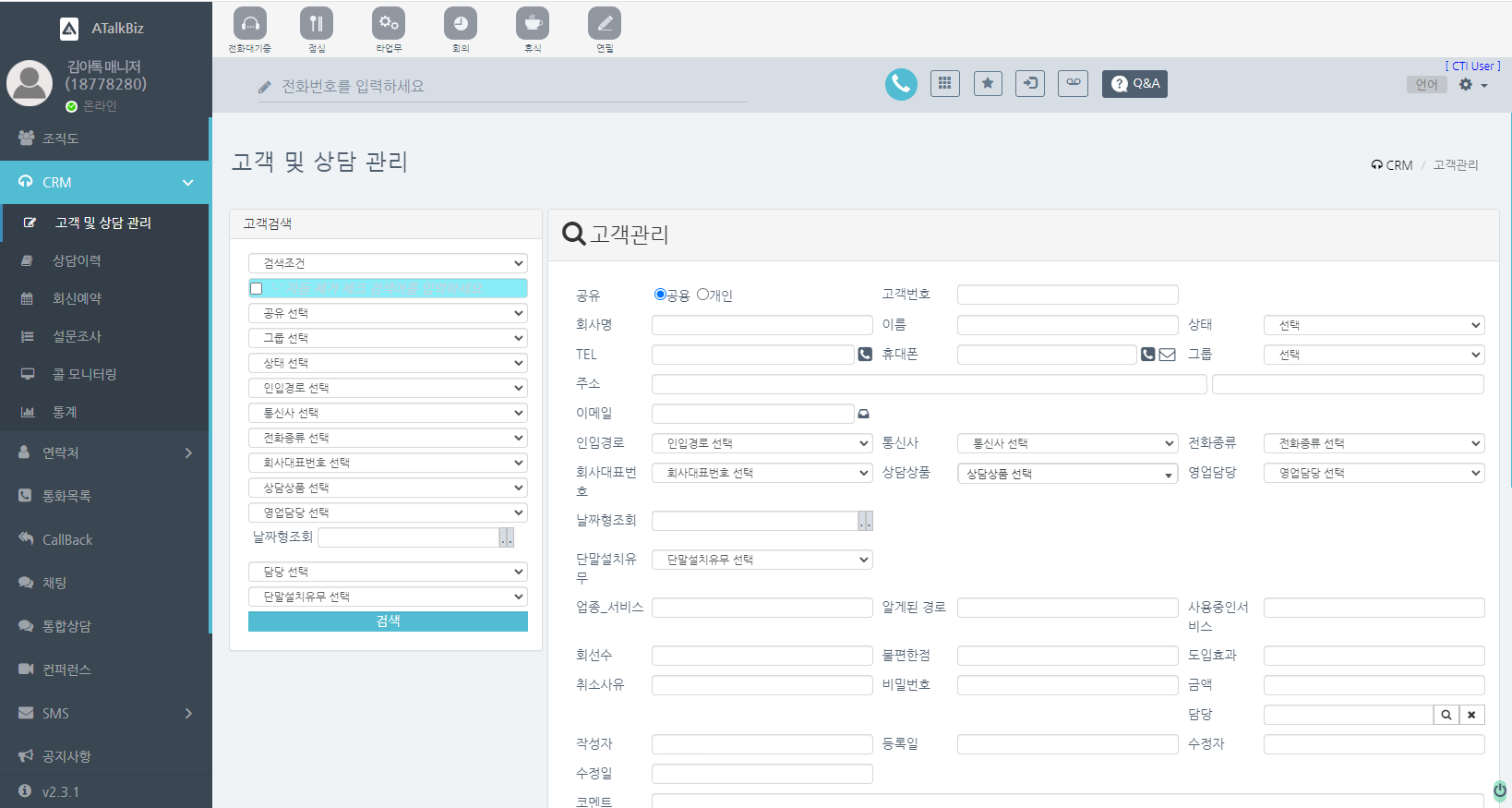Open 컨퍼런스 in sidebar
1512x808 pixels.
click(x=104, y=669)
